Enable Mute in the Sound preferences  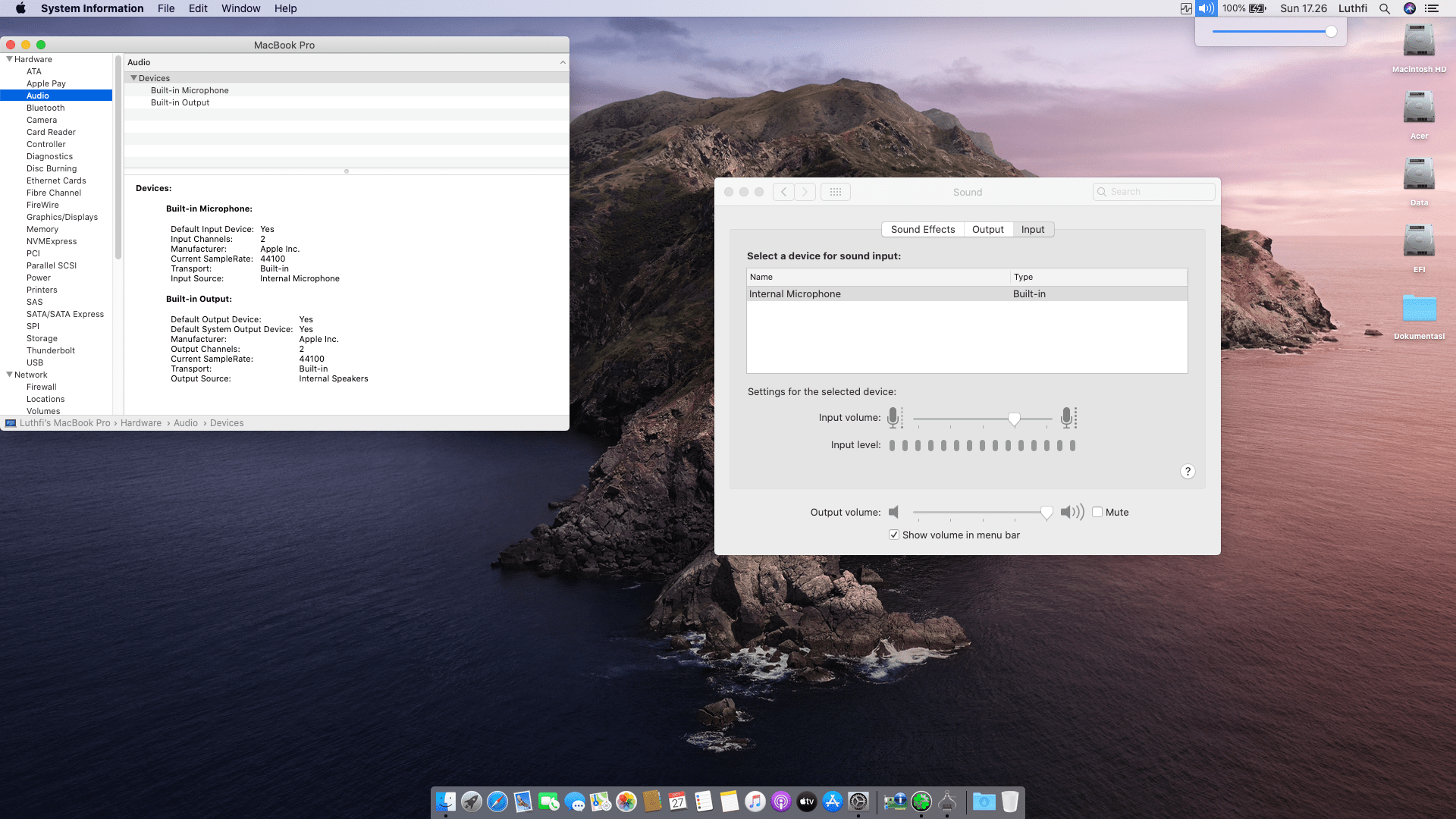(1097, 512)
